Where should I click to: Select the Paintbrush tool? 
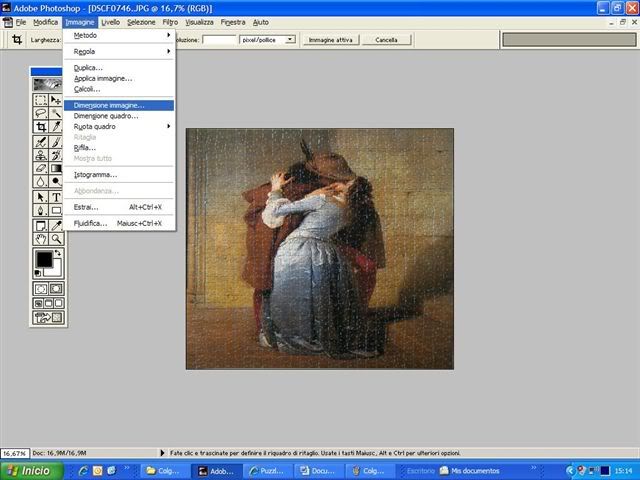pyautogui.click(x=56, y=142)
